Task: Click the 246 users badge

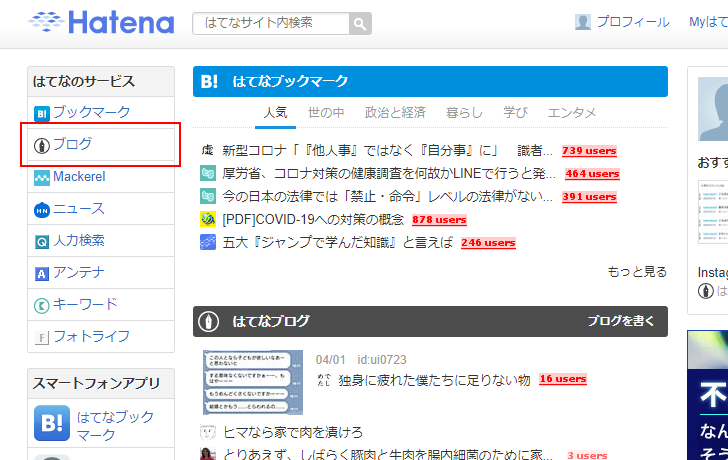Action: click(x=488, y=243)
